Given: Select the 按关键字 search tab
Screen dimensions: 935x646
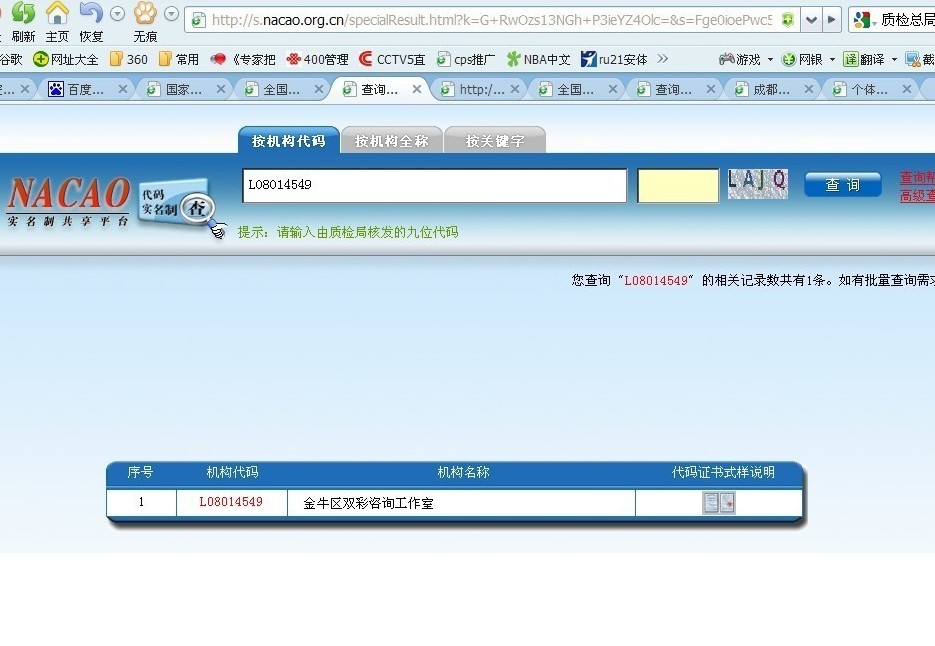Looking at the screenshot, I should pyautogui.click(x=495, y=140).
